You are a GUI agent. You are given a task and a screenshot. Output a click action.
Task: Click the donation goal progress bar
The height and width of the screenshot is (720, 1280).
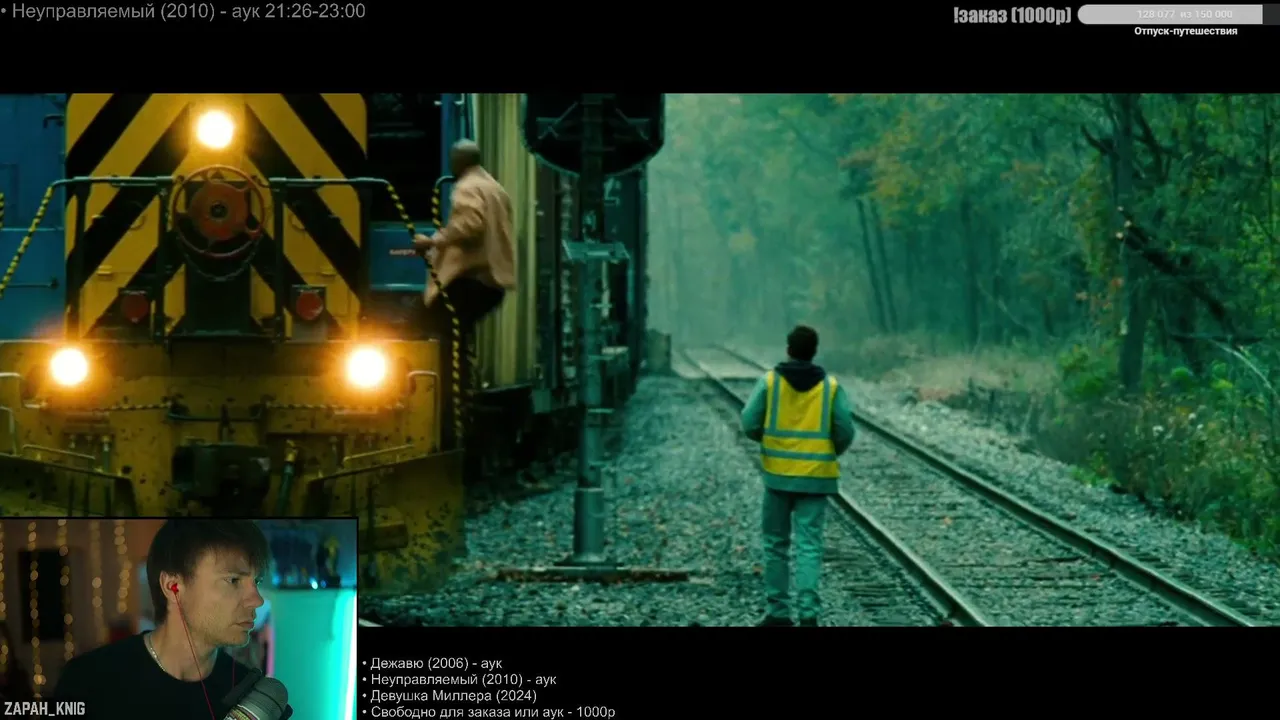coord(1177,14)
